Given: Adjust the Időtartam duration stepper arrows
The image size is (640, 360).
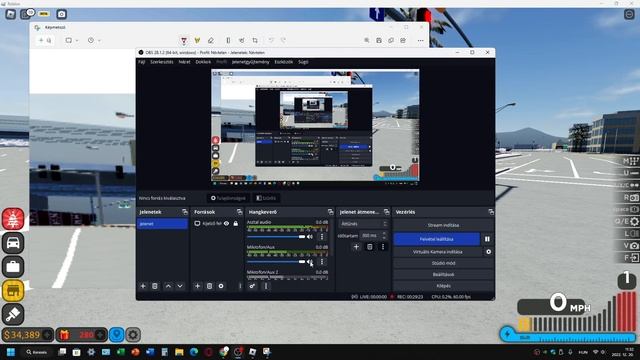Looking at the screenshot, I should tap(384, 236).
